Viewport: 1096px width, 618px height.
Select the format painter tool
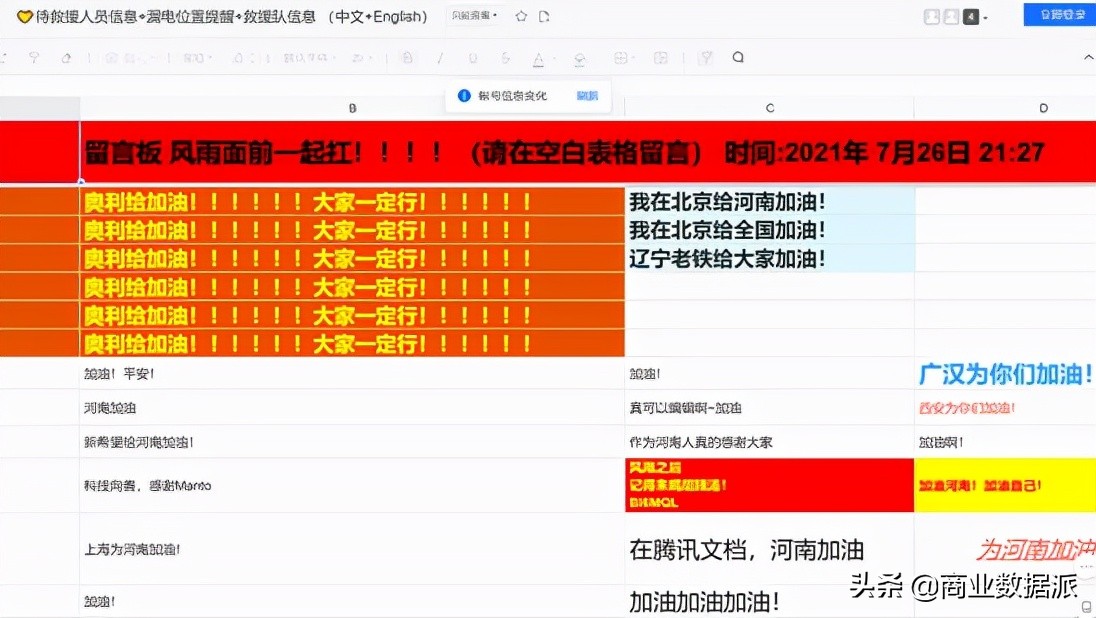coord(66,59)
